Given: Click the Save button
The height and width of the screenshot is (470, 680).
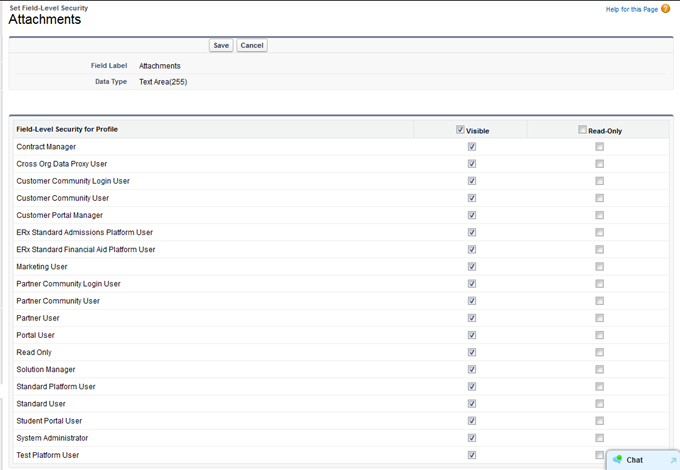Looking at the screenshot, I should pos(221,45).
